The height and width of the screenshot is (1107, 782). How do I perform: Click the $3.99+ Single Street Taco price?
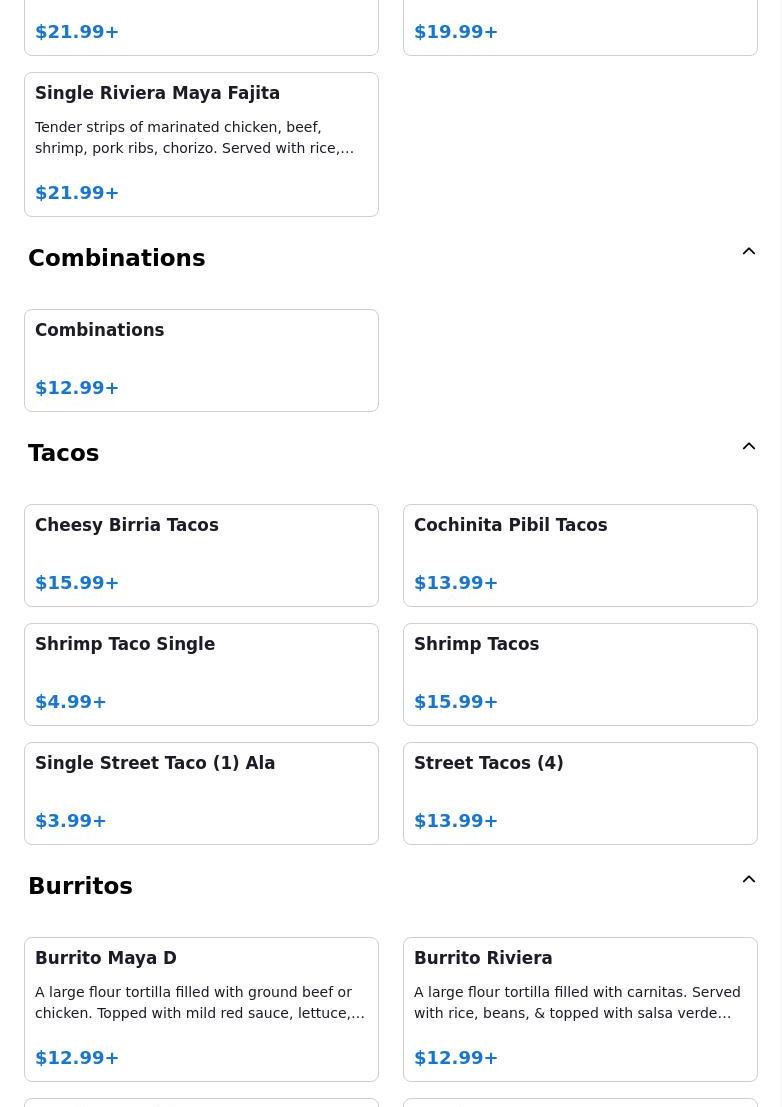click(71, 821)
